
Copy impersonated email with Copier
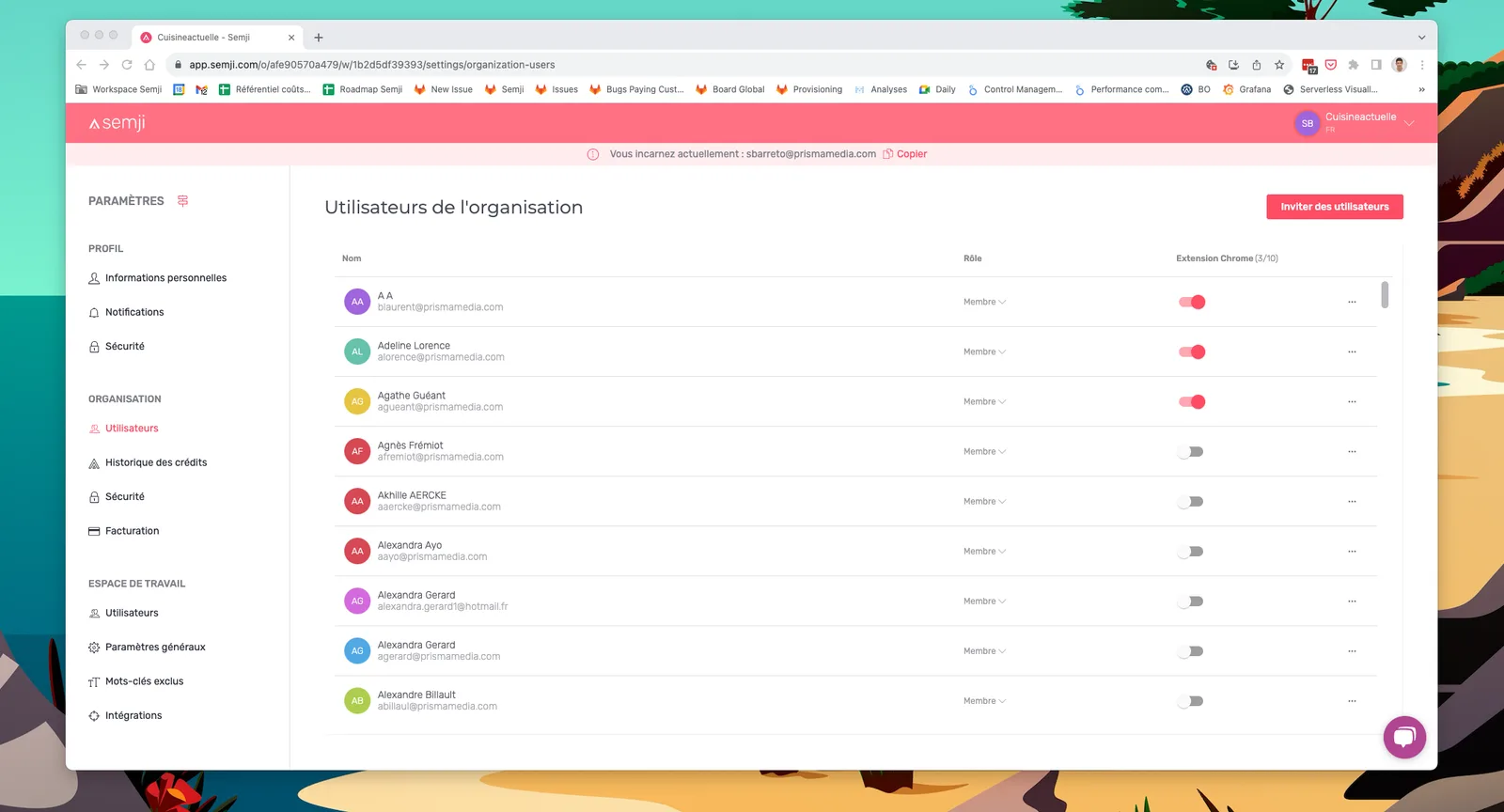click(905, 154)
